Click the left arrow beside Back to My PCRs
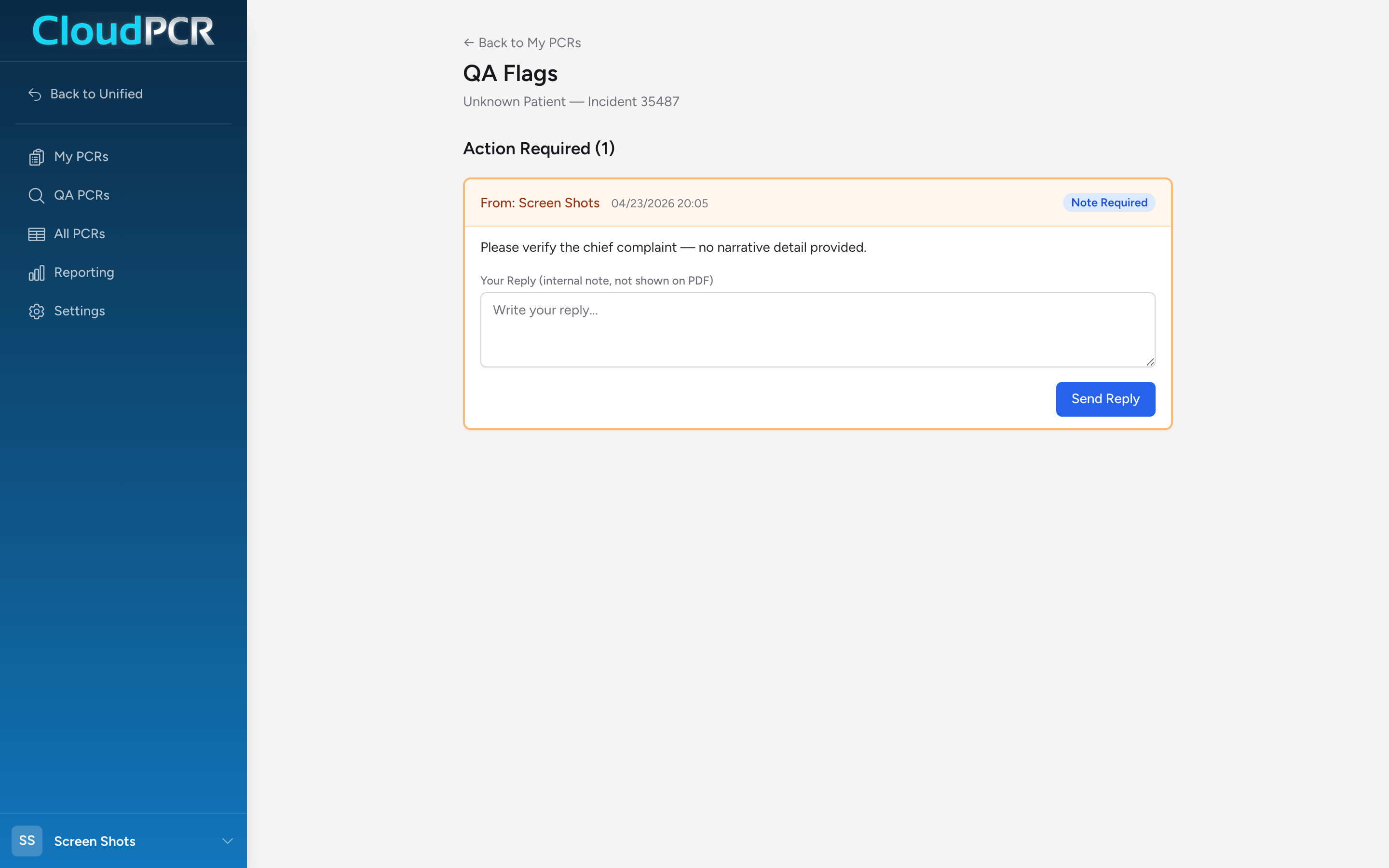1389x868 pixels. point(468,43)
